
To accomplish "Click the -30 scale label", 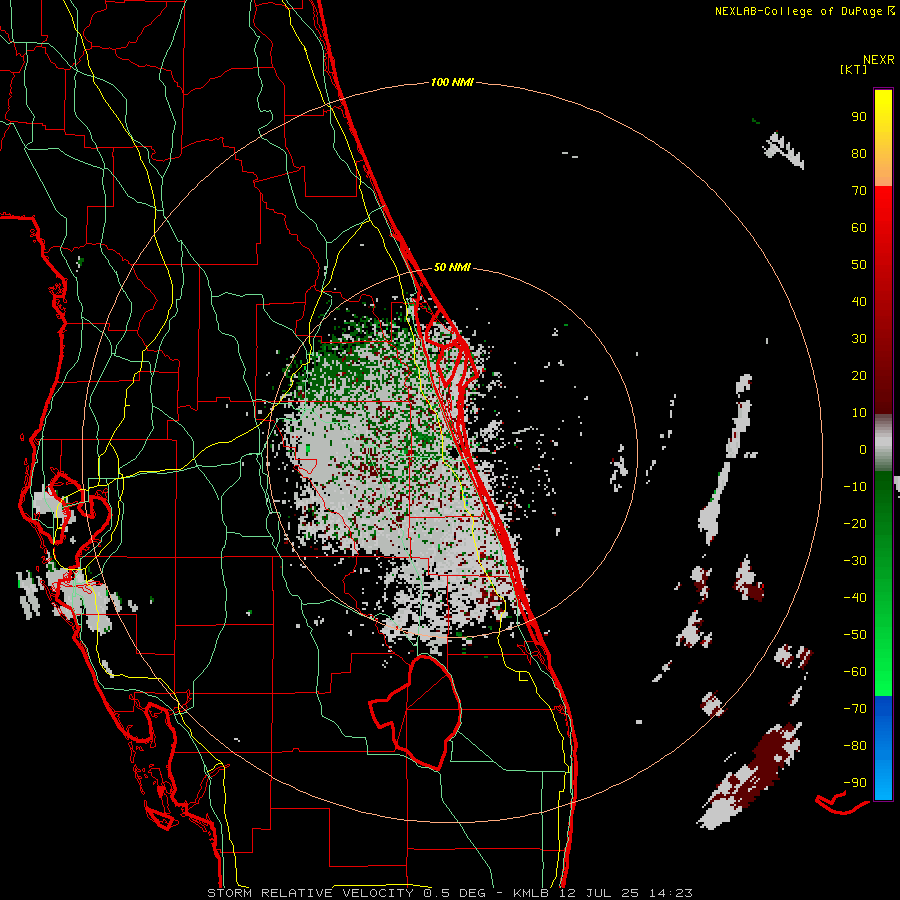I will [x=855, y=561].
